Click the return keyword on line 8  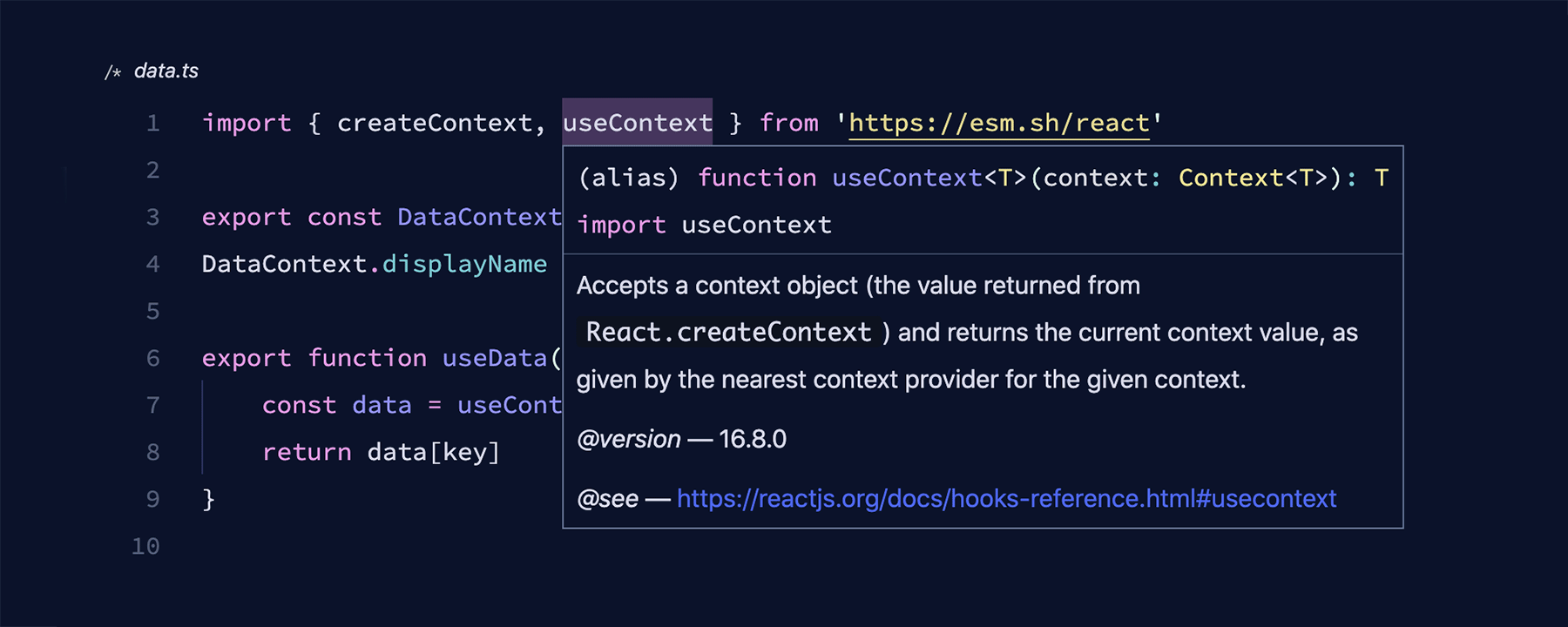307,452
